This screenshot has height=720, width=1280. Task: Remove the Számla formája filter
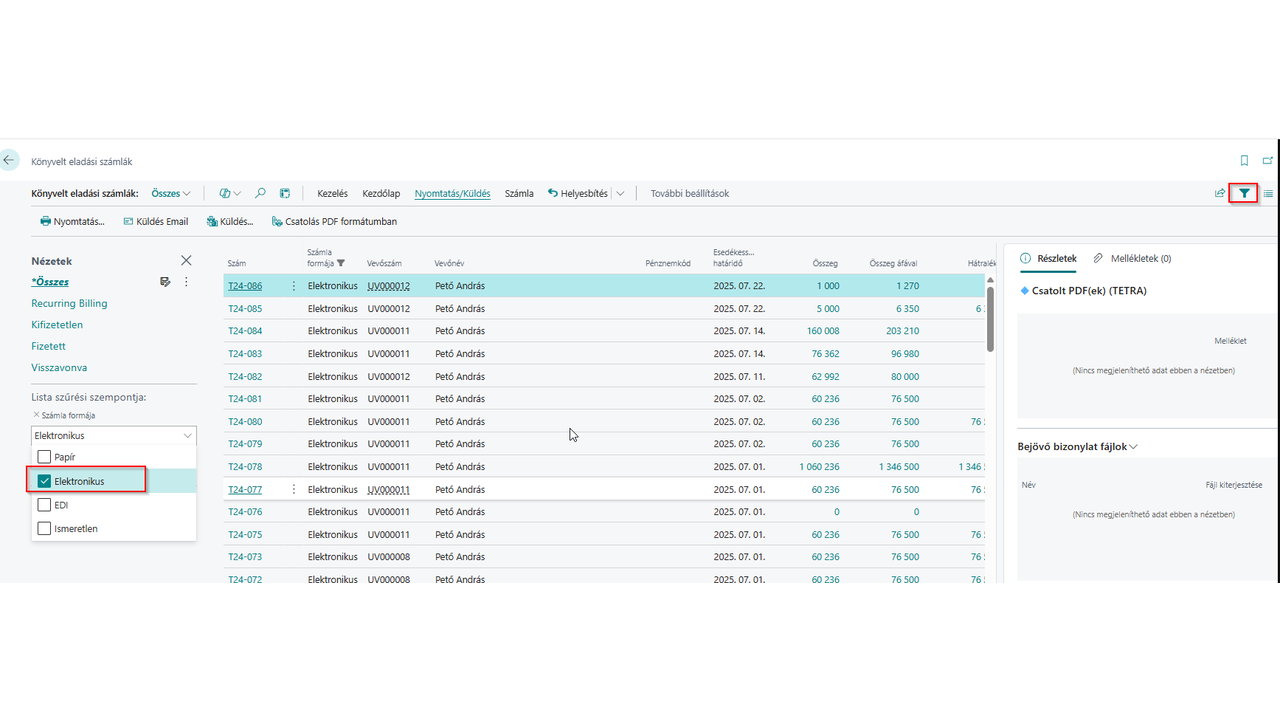click(x=36, y=415)
